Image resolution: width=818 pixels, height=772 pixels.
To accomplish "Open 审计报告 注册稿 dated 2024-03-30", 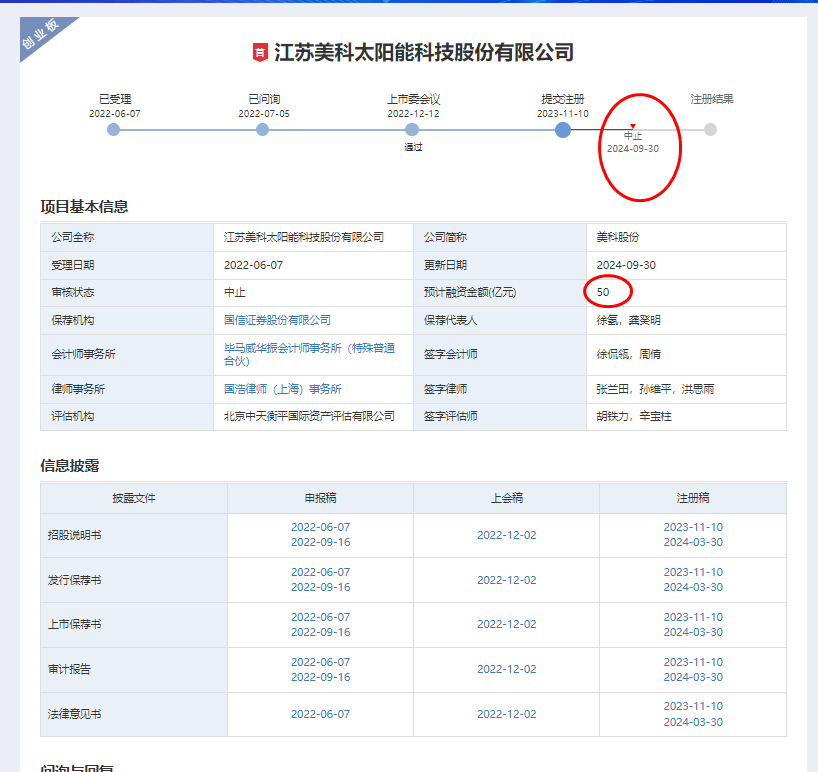I will coord(693,677).
